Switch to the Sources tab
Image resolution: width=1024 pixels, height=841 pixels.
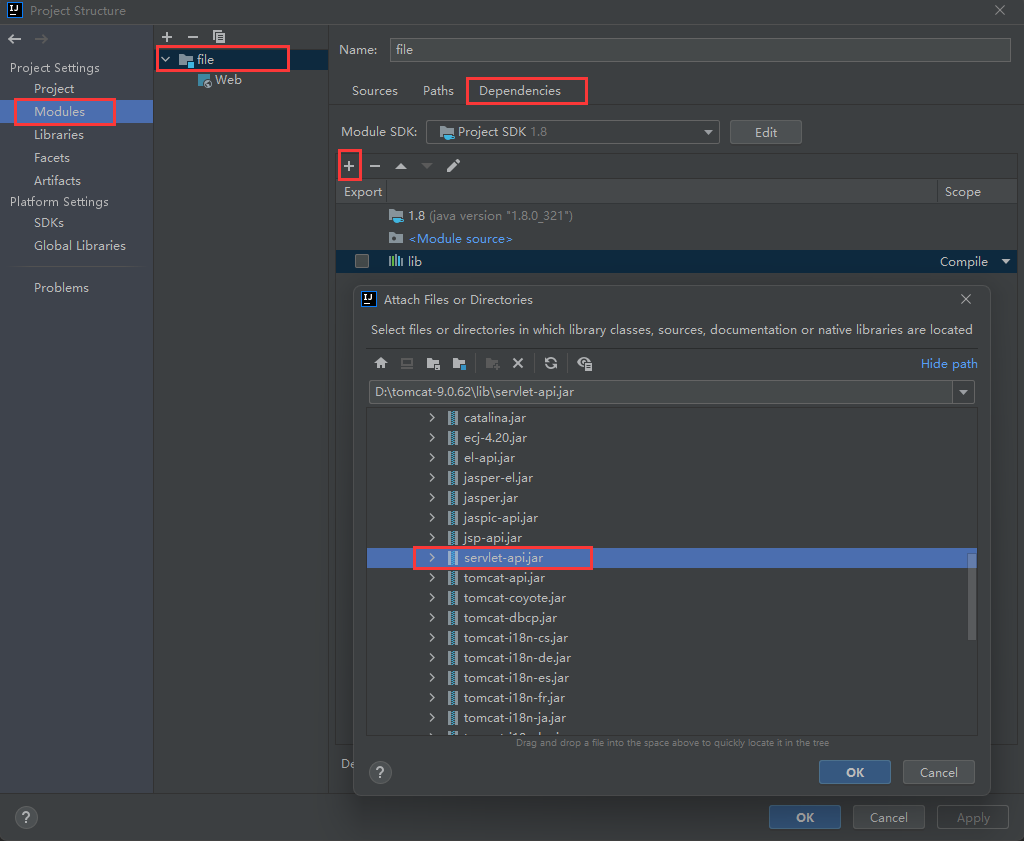coord(375,91)
